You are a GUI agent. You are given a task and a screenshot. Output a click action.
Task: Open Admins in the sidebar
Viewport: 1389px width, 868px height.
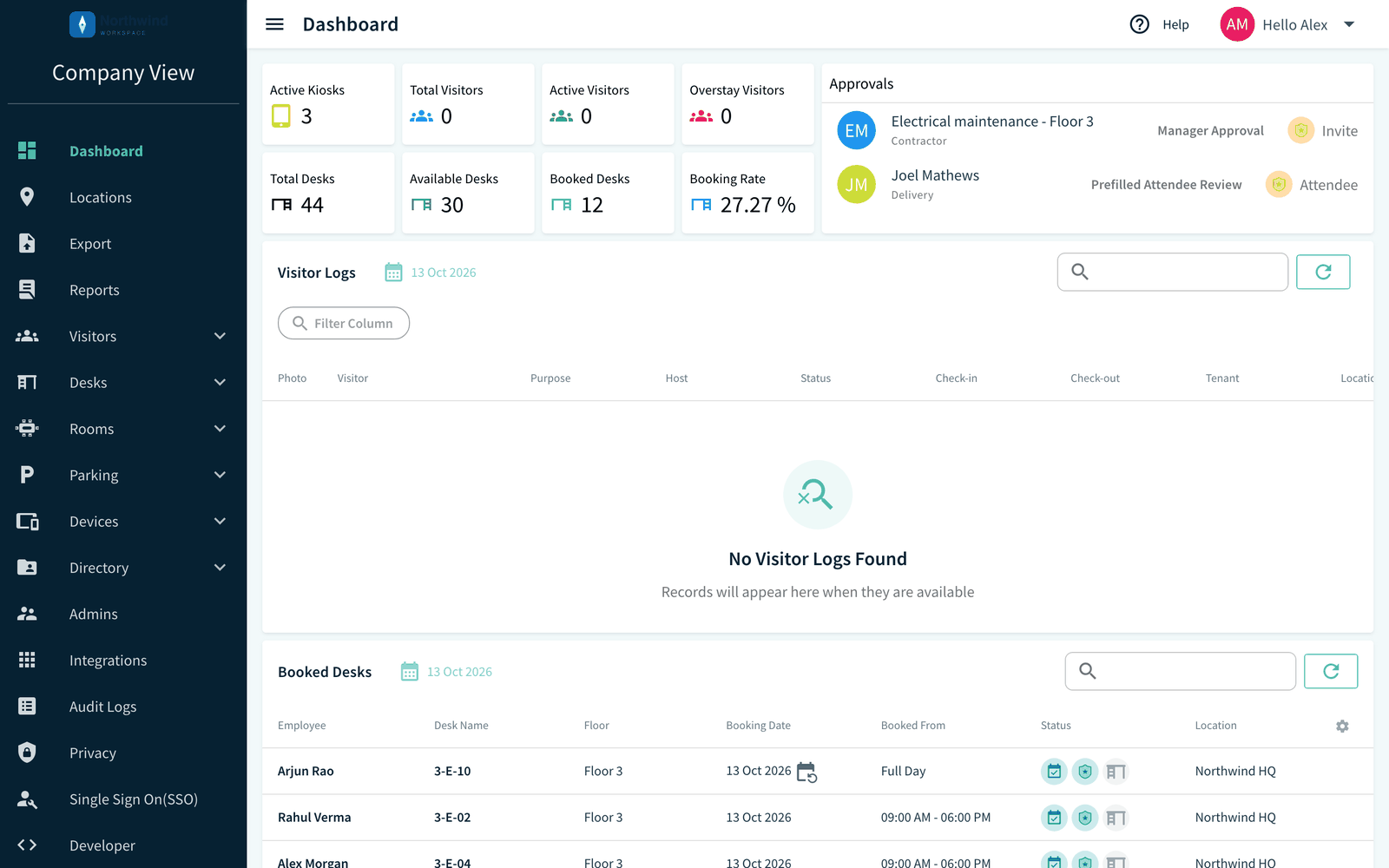coord(123,614)
